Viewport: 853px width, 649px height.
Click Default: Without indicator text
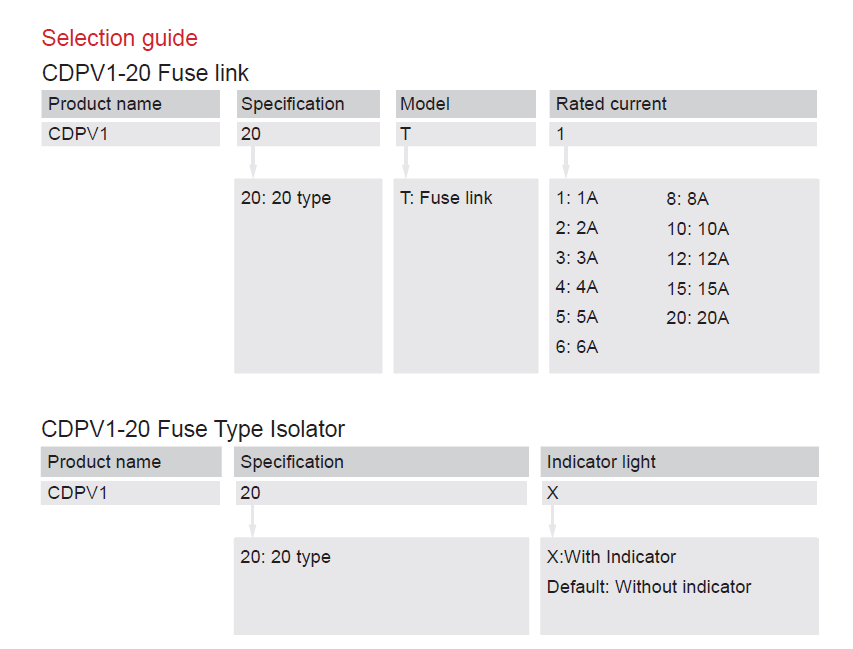coord(649,587)
